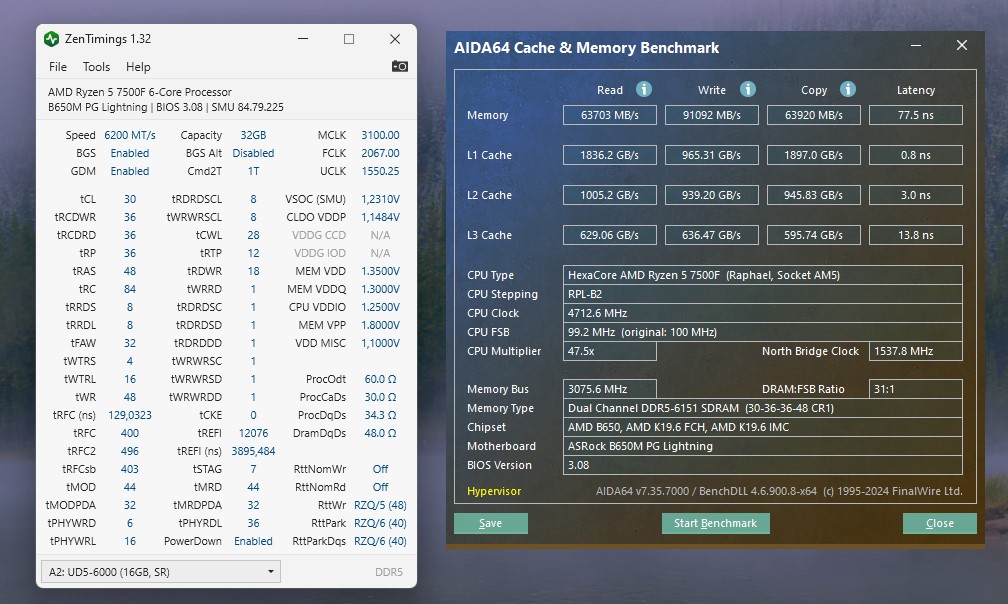Click the CPU Clock 4712.6 MHz field
This screenshot has width=1008, height=604.
pyautogui.click(x=762, y=313)
